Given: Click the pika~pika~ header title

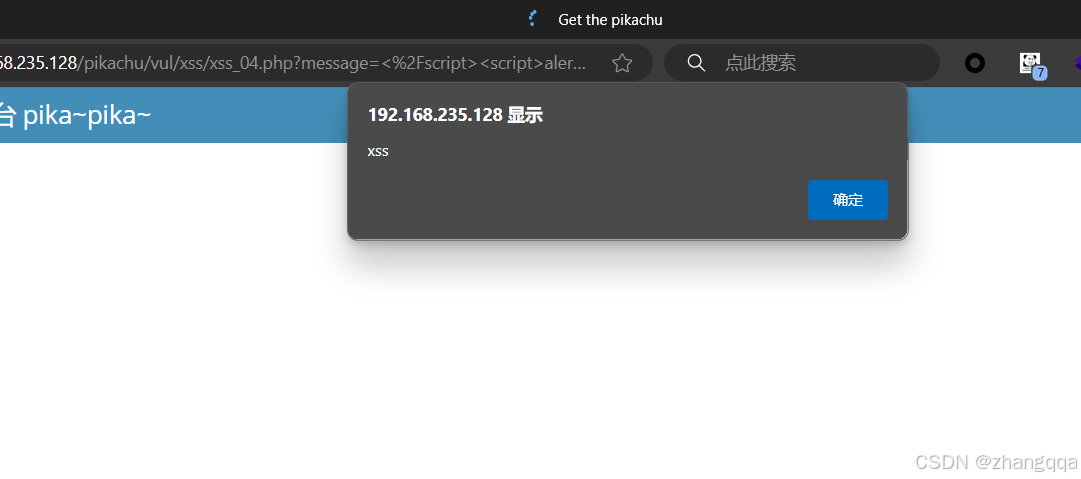Looking at the screenshot, I should pos(87,115).
